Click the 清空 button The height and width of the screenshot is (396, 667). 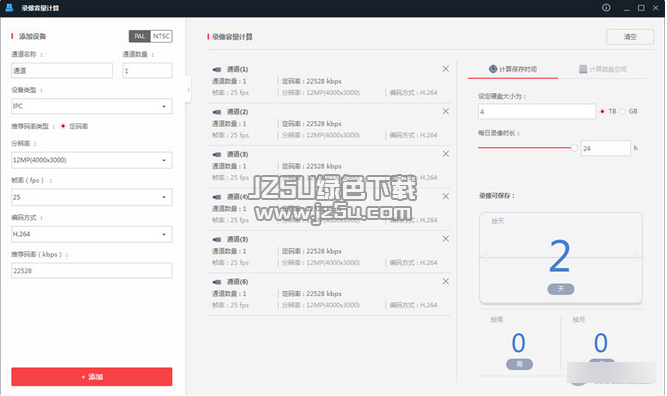pos(630,37)
